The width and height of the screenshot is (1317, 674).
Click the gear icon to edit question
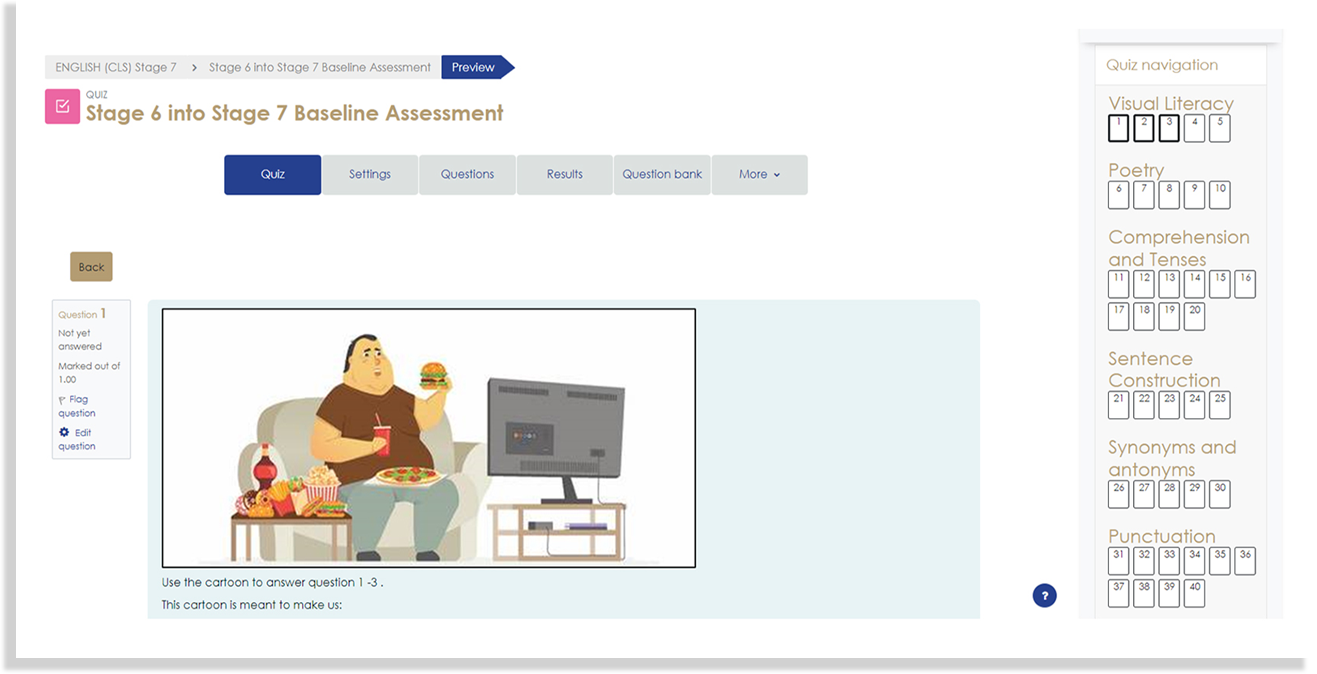[64, 433]
